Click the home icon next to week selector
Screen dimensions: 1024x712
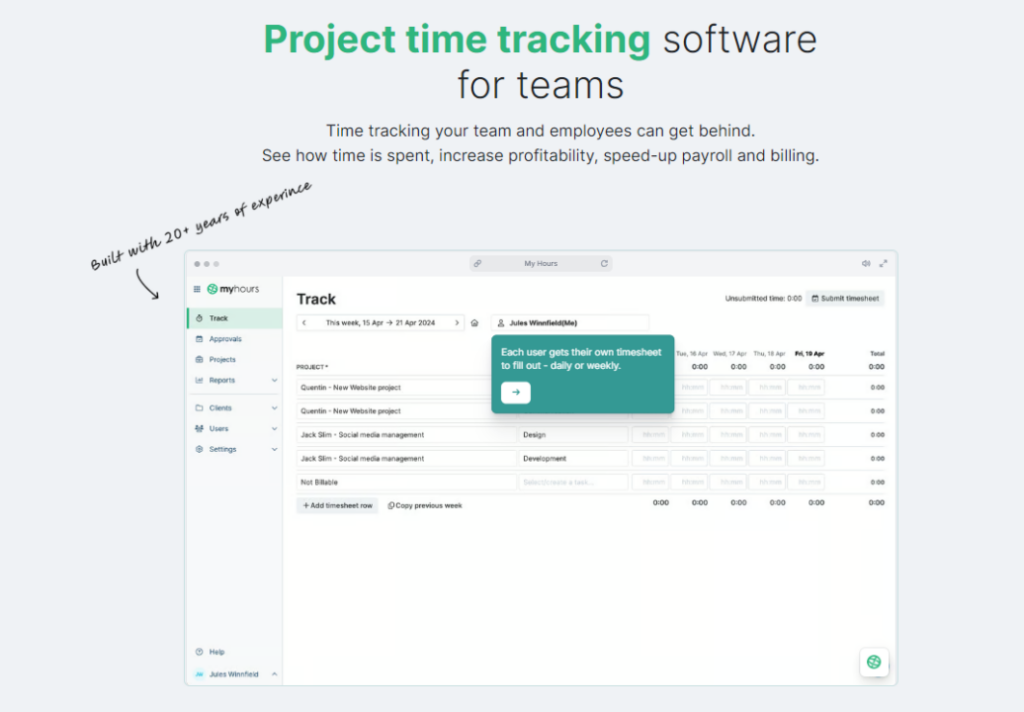tap(475, 323)
